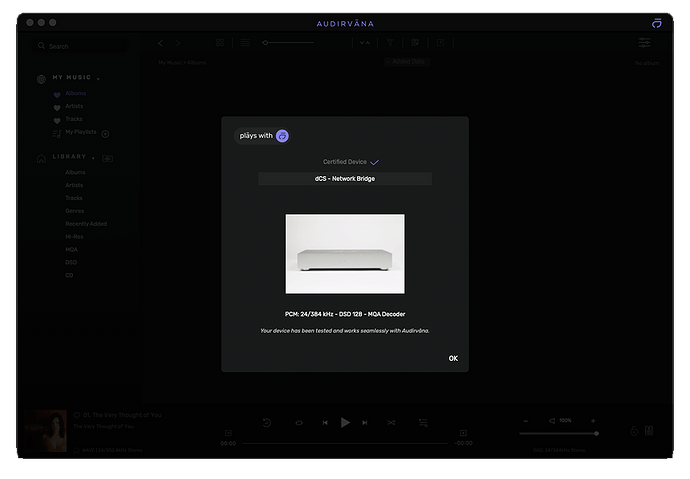Image resolution: width=690 pixels, height=479 pixels.
Task: Open the CD library category
Action: tap(69, 275)
